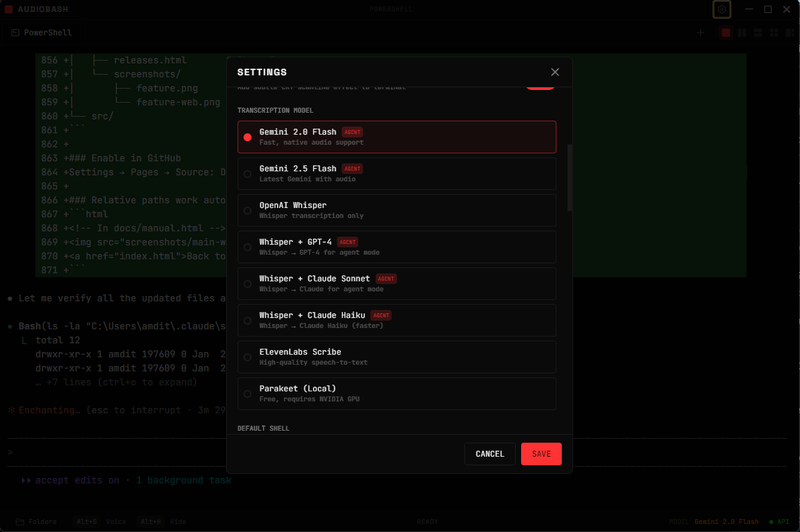Viewport: 800px width, 532px height.
Task: Switch to single pane layout icon
Action: click(726, 33)
